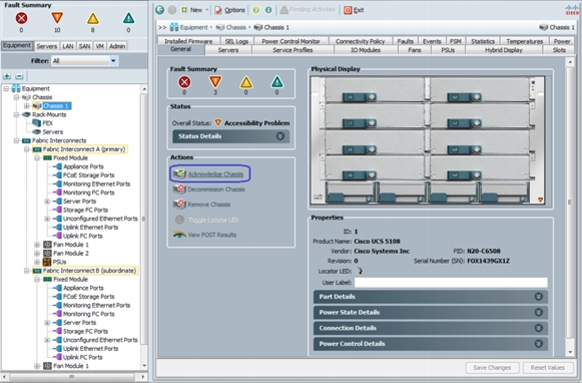The width and height of the screenshot is (582, 383).
Task: Open the Installed Firmware tab
Action: point(189,41)
